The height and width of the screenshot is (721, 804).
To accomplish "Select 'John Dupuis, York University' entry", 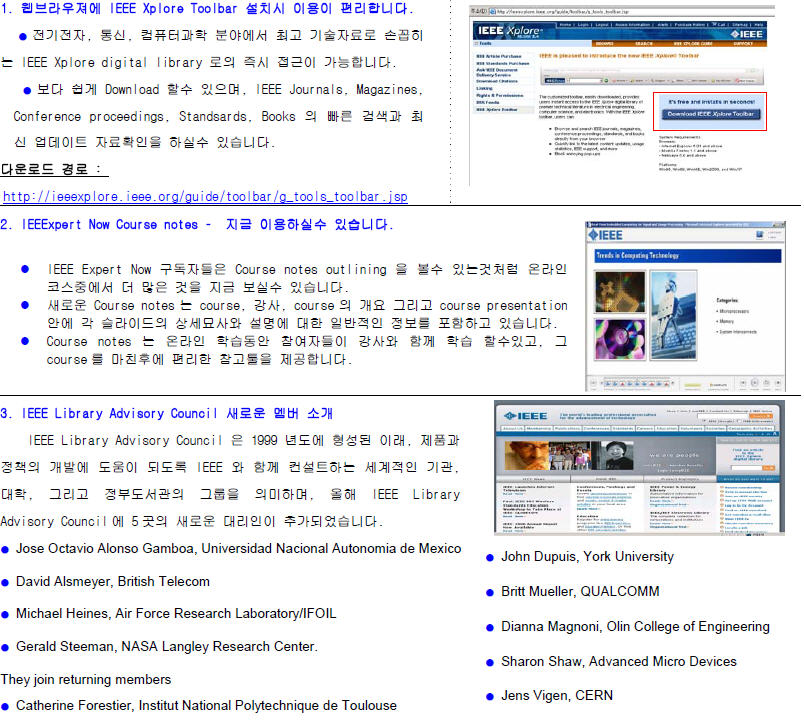I will point(588,557).
